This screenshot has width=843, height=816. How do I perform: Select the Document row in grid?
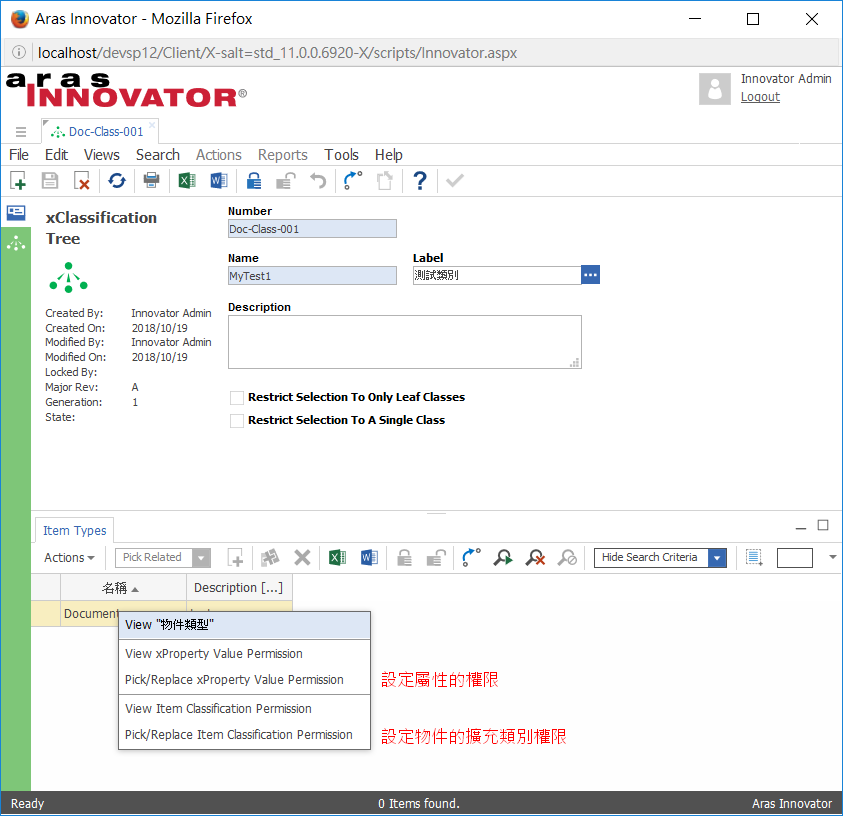tap(89, 613)
